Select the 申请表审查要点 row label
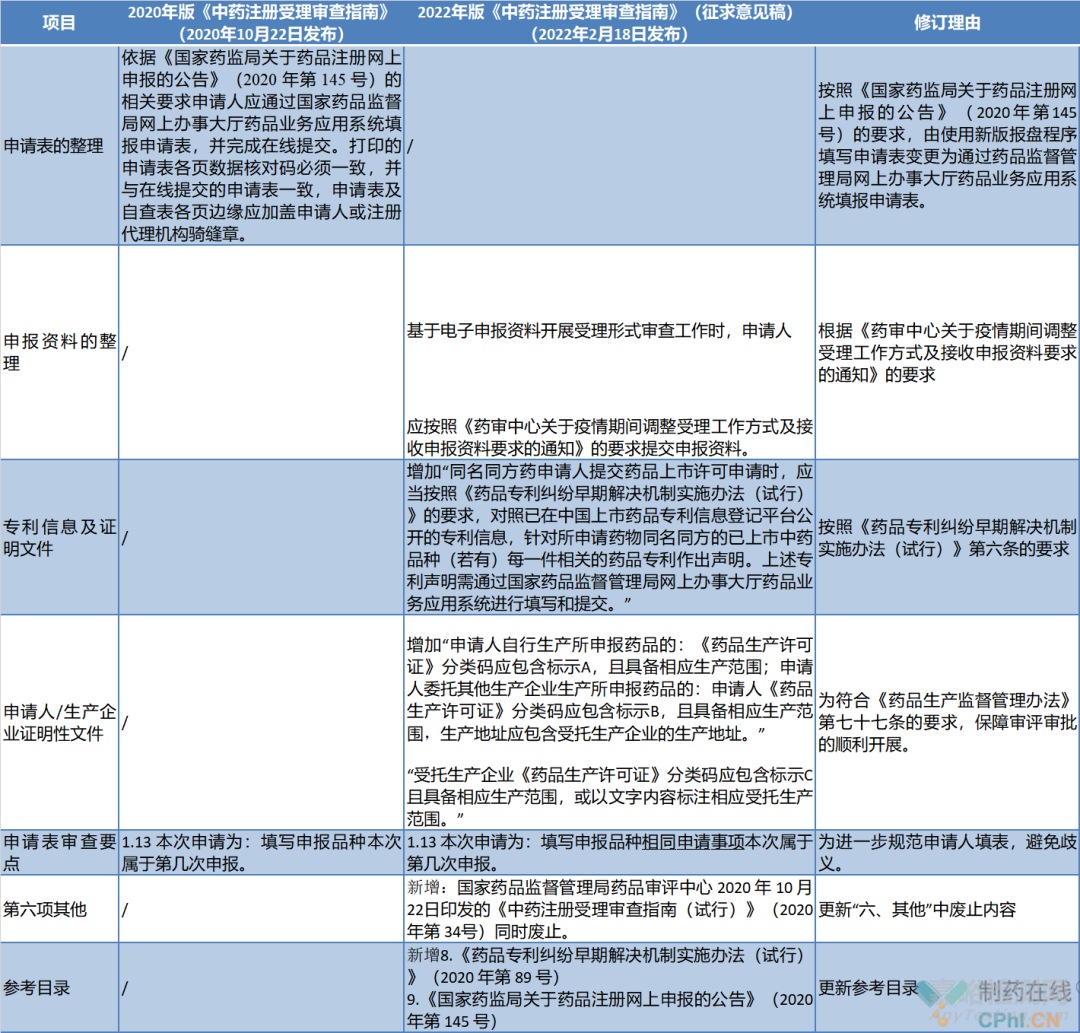The image size is (1080, 1033). click(59, 853)
